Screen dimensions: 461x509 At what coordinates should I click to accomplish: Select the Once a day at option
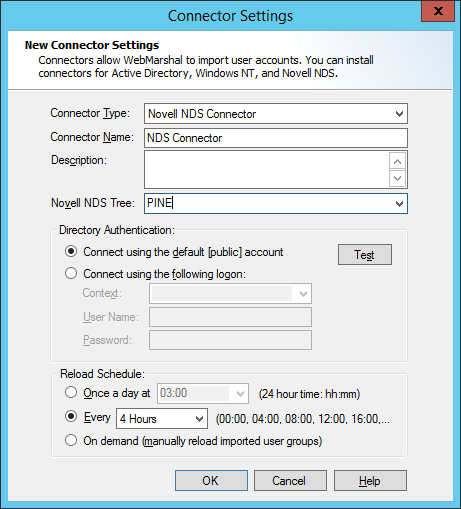71,392
